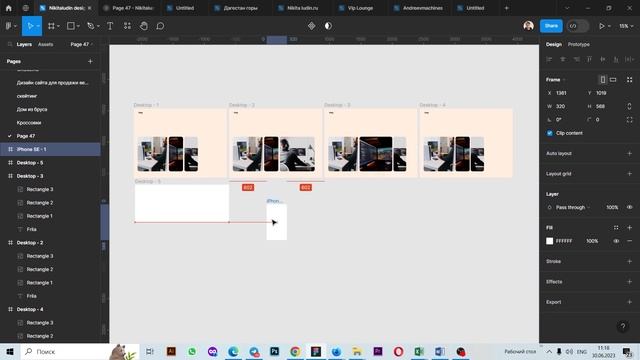Click Independent corners icon
Image resolution: width=640 pixels, height=360 pixels.
coord(629,120)
